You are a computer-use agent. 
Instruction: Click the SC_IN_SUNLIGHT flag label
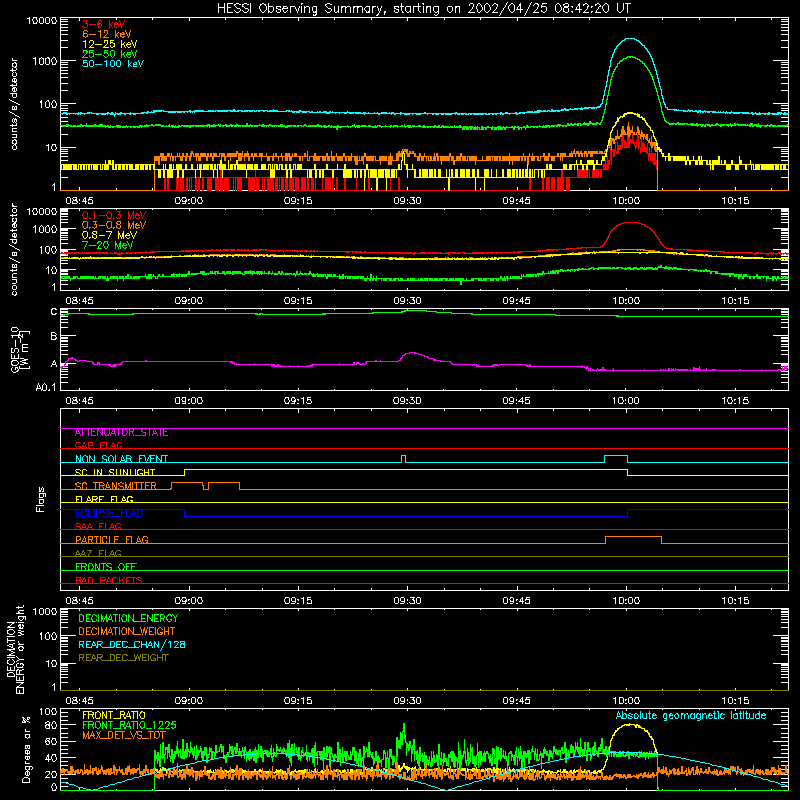click(x=115, y=472)
